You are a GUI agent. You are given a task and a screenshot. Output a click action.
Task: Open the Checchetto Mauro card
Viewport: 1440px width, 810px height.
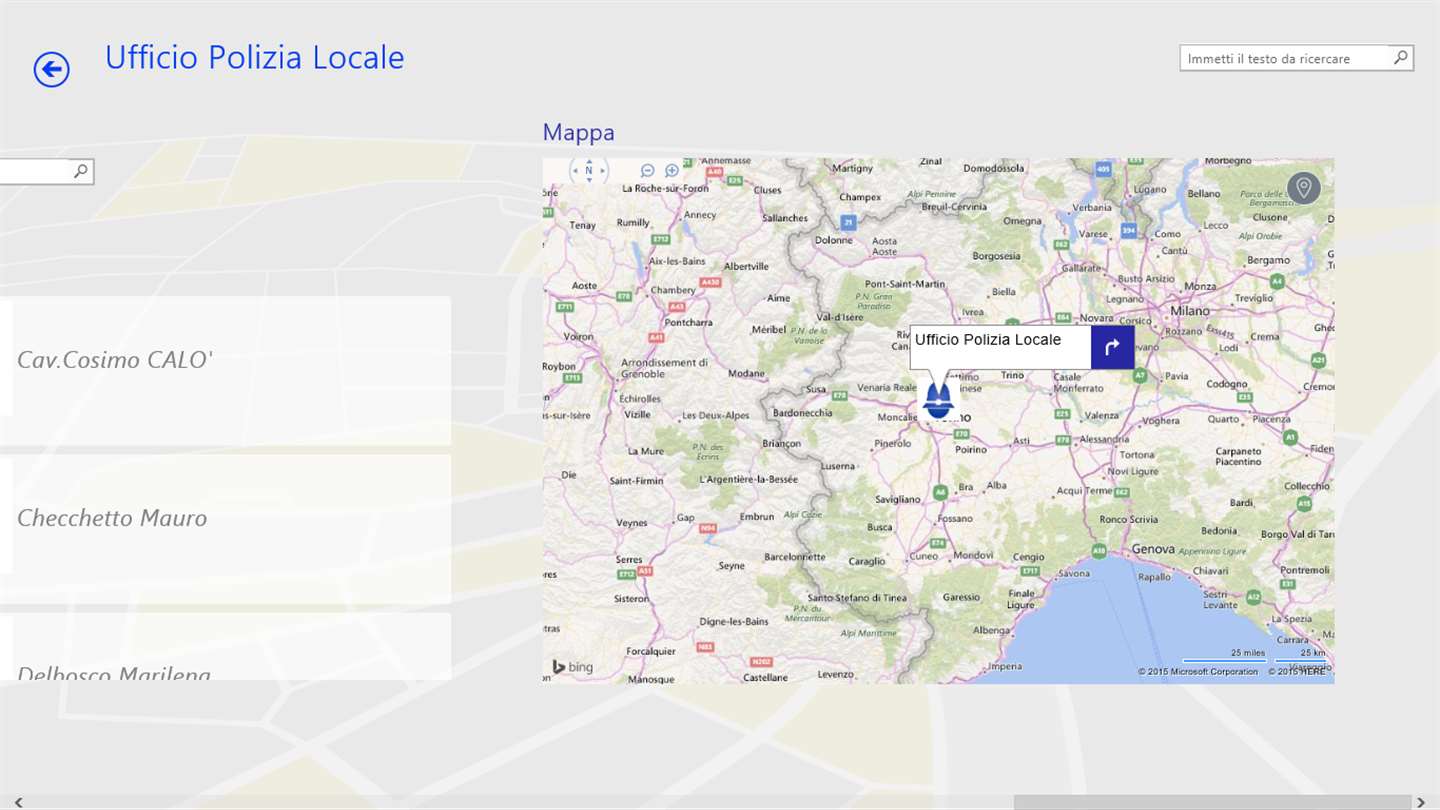click(x=225, y=529)
